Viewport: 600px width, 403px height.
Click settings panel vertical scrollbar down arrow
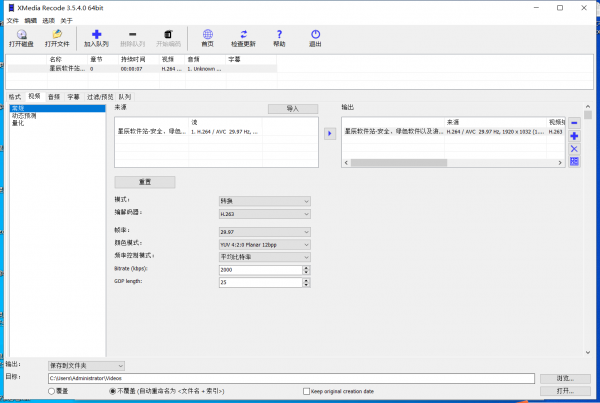point(588,352)
